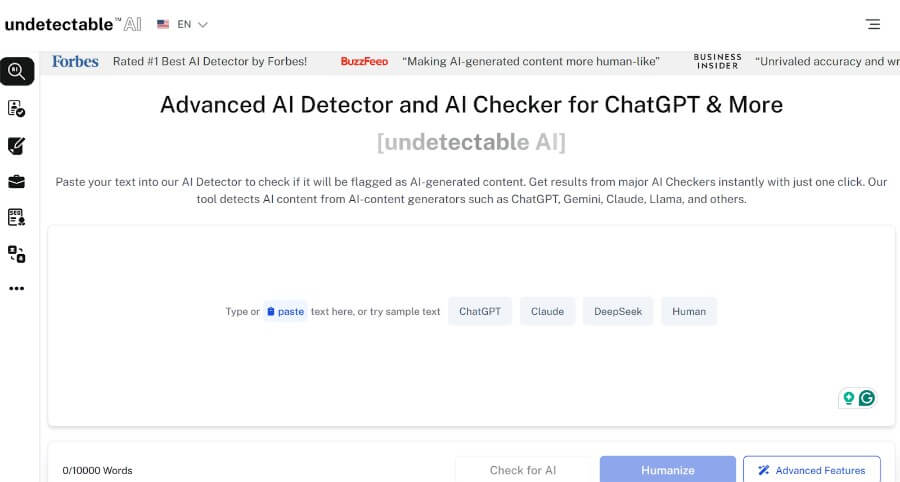Load the Human sample text
This screenshot has height=482, width=900.
pos(689,312)
